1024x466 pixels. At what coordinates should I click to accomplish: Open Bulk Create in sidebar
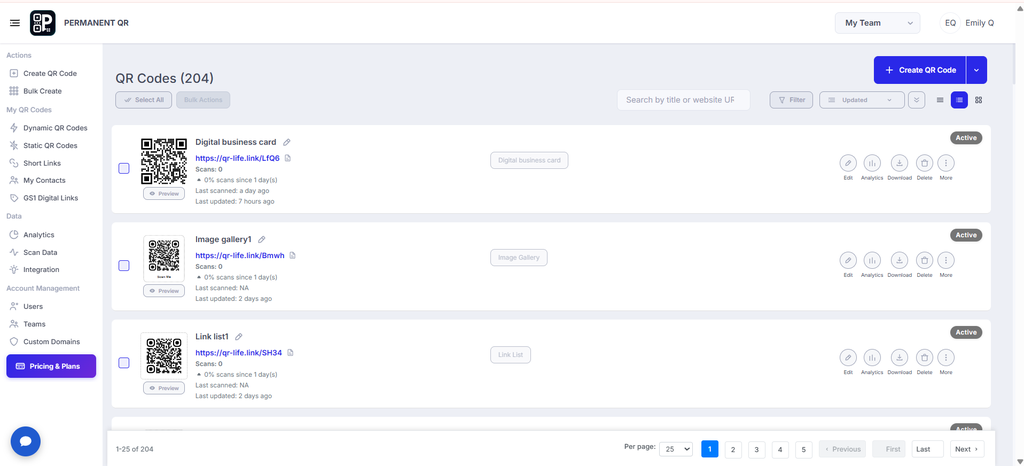(36, 91)
